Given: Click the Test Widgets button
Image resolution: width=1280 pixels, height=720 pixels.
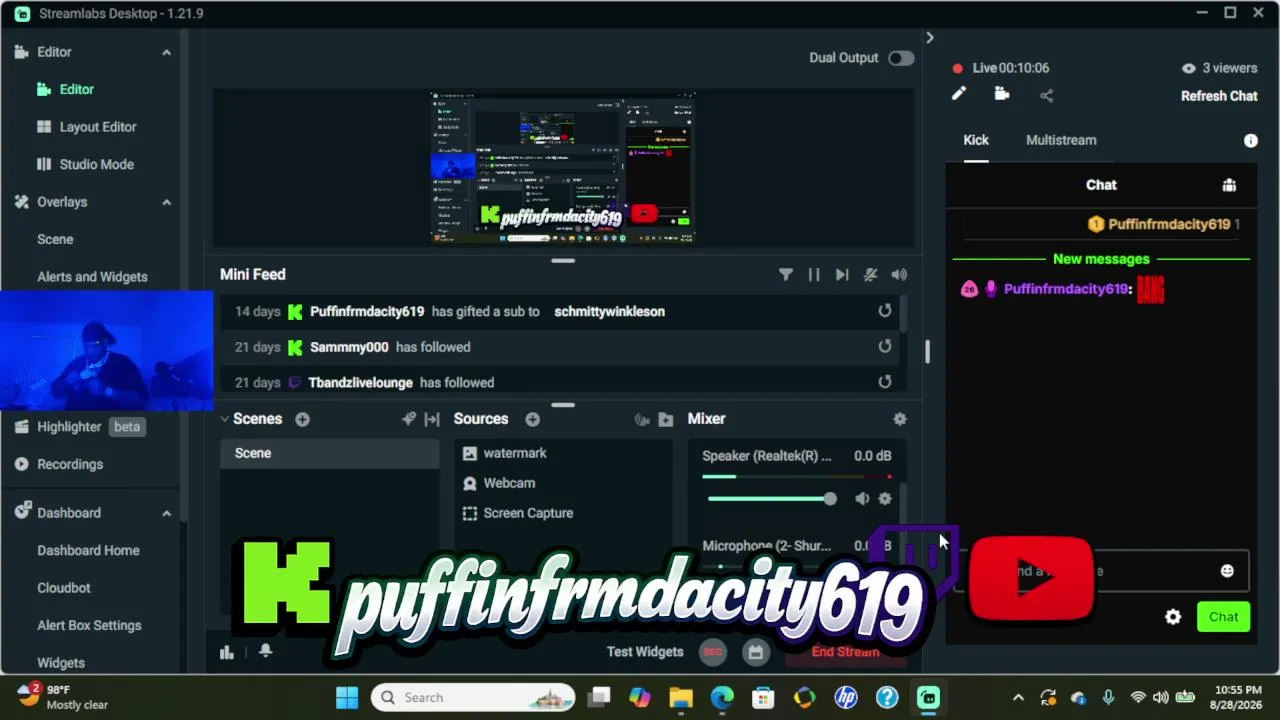Looking at the screenshot, I should point(645,652).
